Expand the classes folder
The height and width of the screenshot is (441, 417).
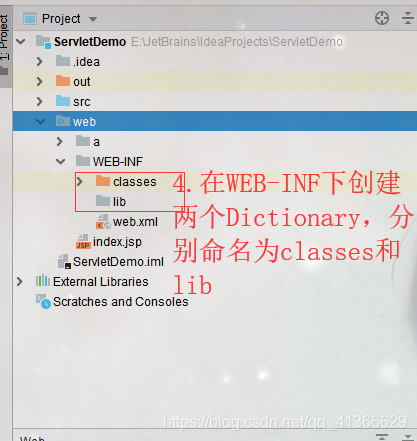click(80, 182)
